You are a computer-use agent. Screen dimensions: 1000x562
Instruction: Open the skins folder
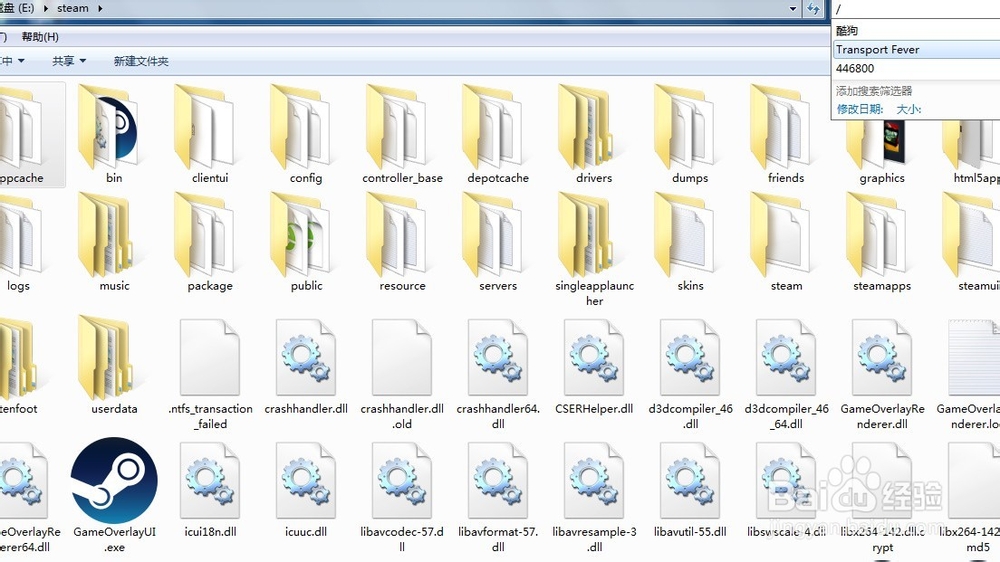click(x=690, y=242)
